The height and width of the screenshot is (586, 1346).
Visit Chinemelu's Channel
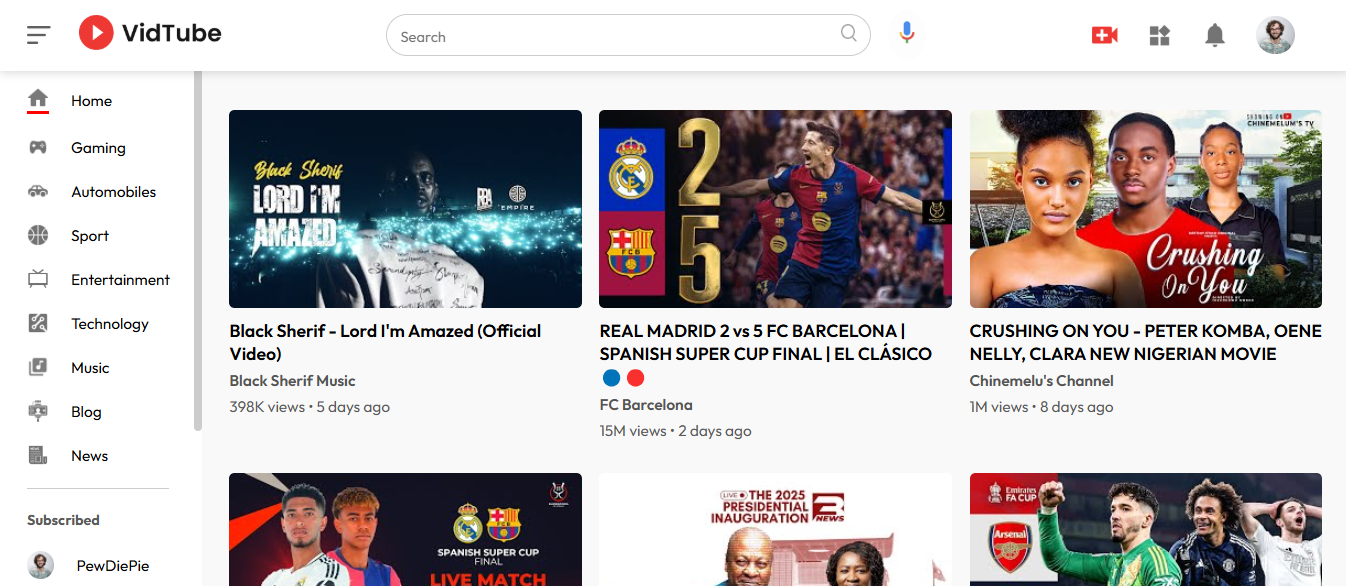click(x=1041, y=381)
